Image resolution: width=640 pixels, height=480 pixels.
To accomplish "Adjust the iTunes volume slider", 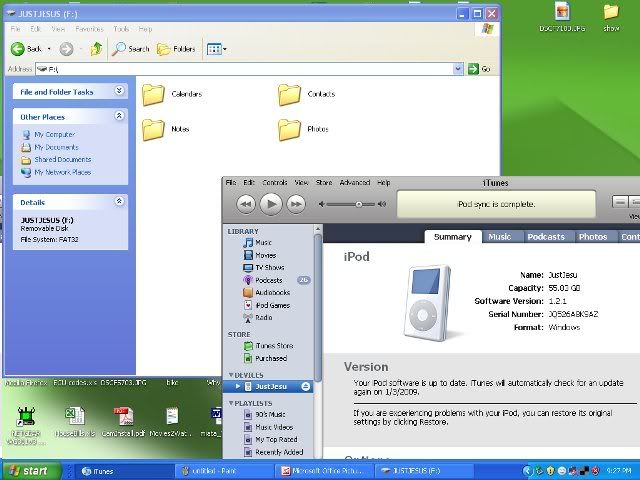I will (x=358, y=204).
